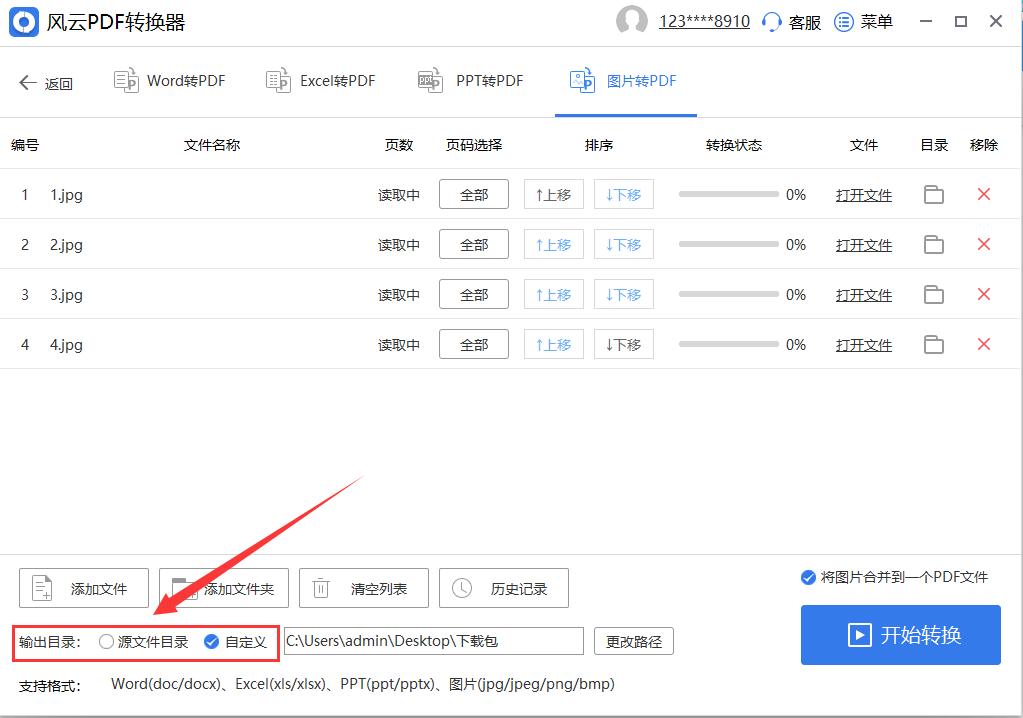Open 1.jpg via its 打开文件 link
Image resolution: width=1023 pixels, height=718 pixels.
[863, 195]
